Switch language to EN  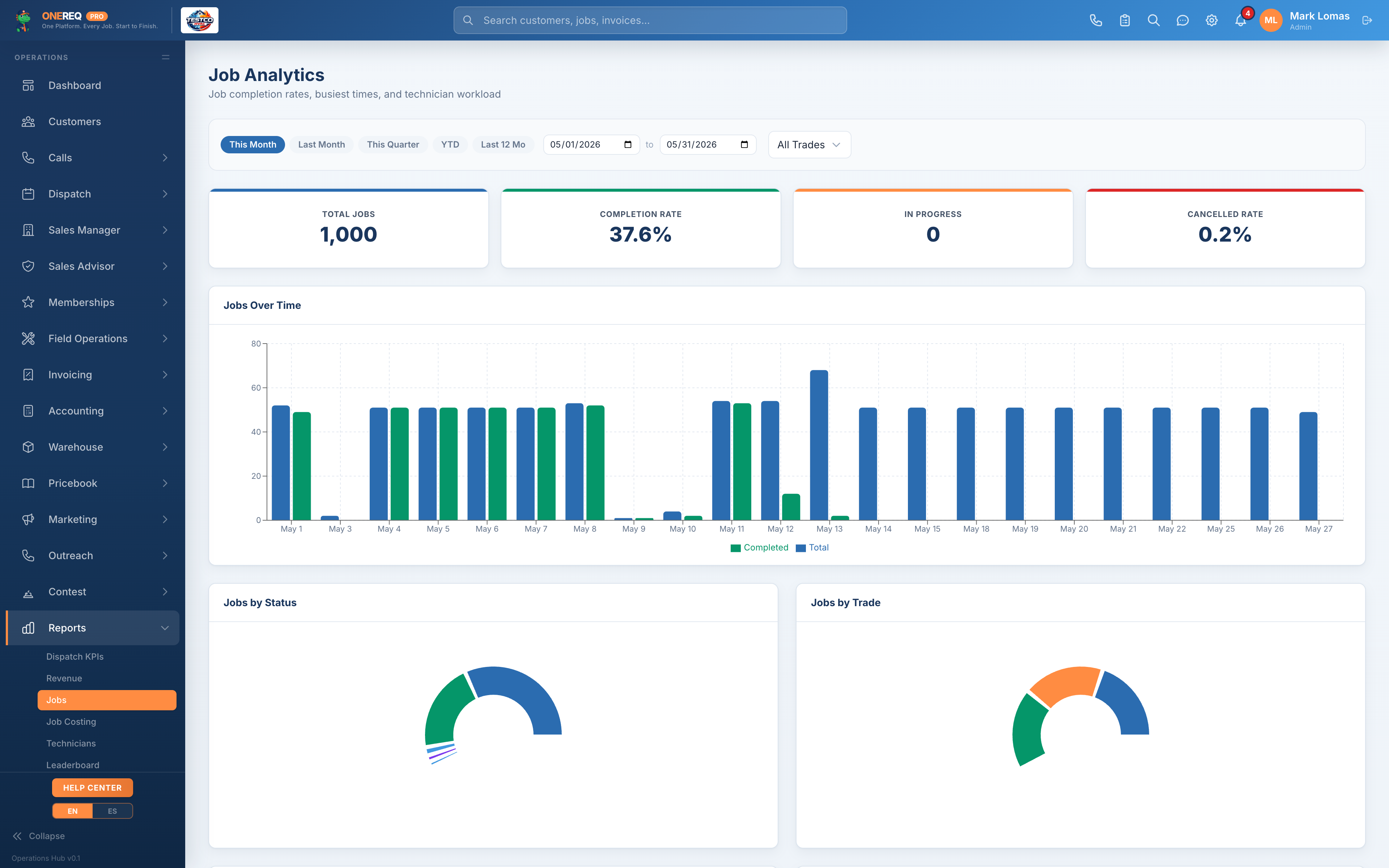point(72,811)
